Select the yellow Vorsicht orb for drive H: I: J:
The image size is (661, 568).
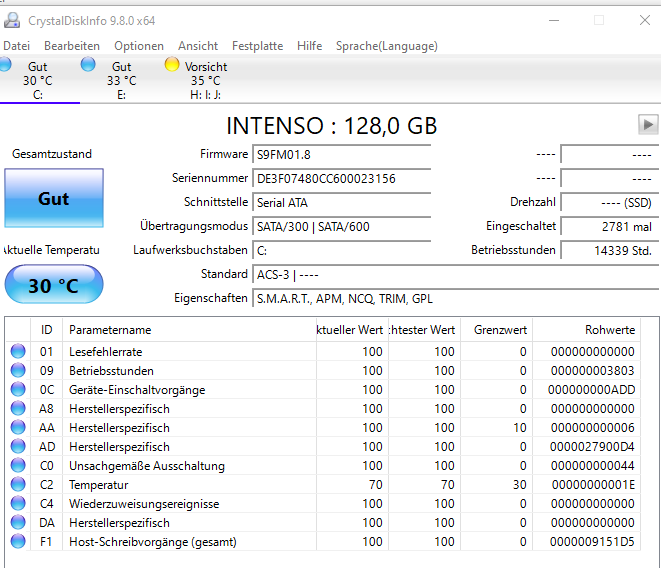click(x=172, y=65)
